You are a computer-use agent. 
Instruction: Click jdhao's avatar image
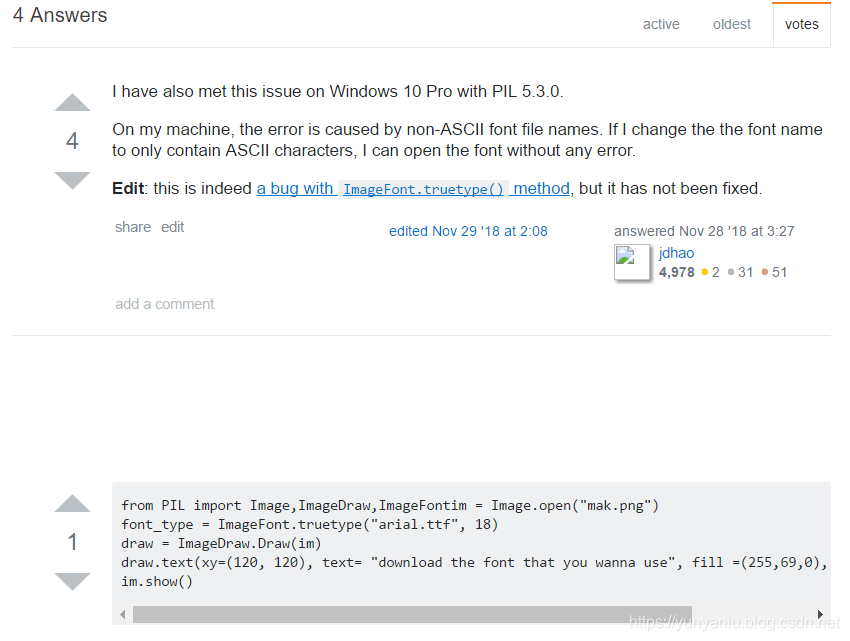coord(633,262)
